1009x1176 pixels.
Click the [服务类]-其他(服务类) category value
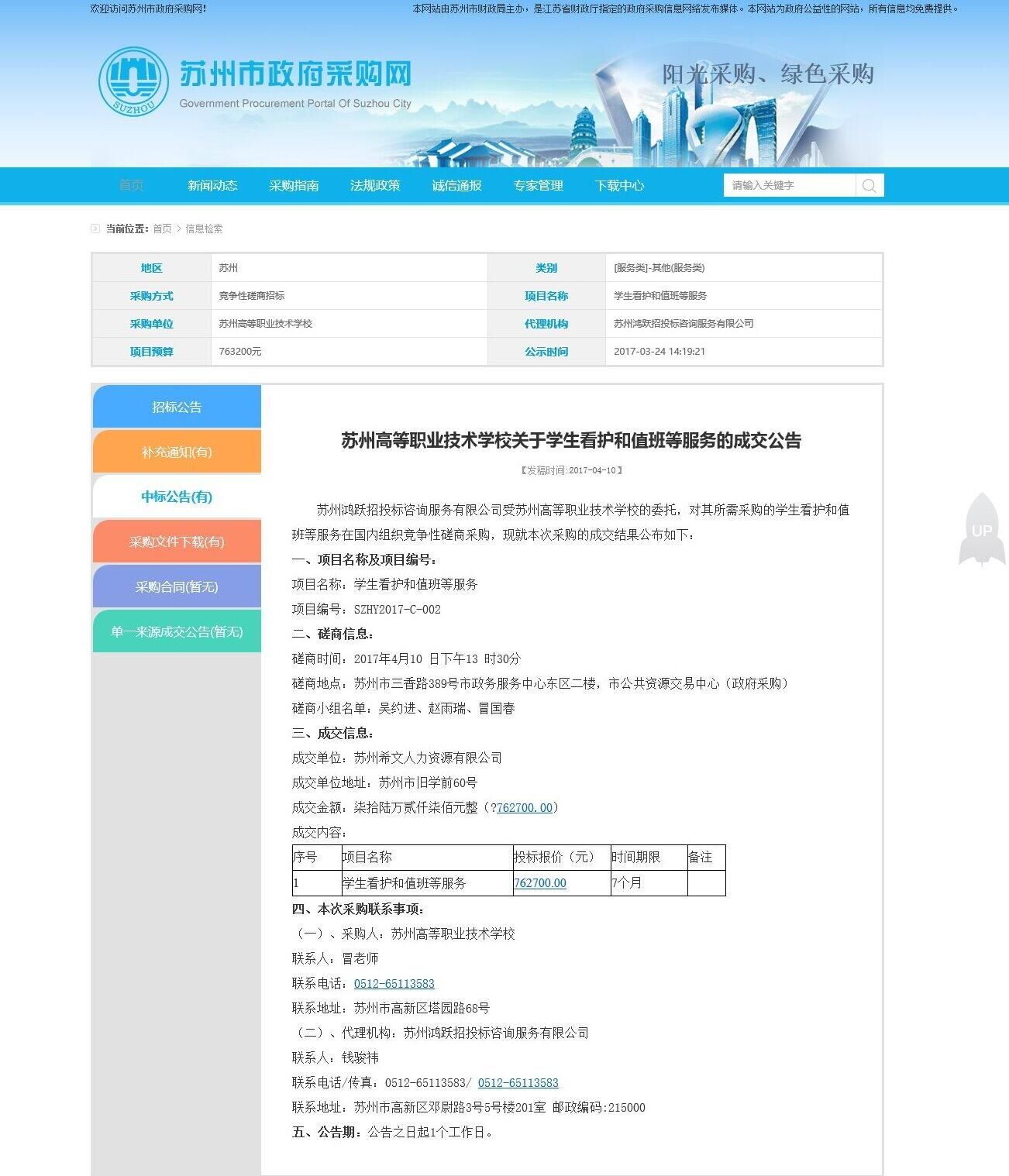pyautogui.click(x=659, y=267)
